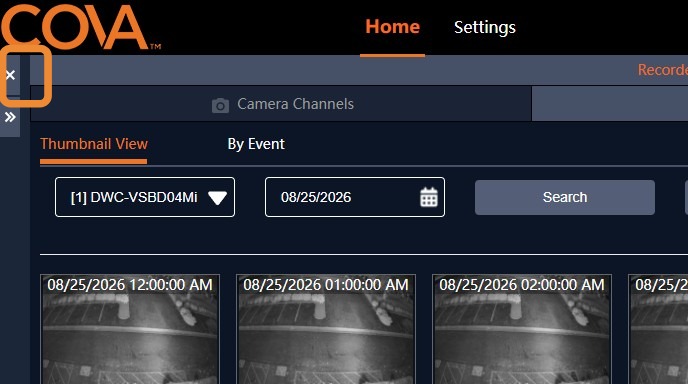The height and width of the screenshot is (384, 688).
Task: Switch to Thumbnail View
Action: click(x=94, y=144)
